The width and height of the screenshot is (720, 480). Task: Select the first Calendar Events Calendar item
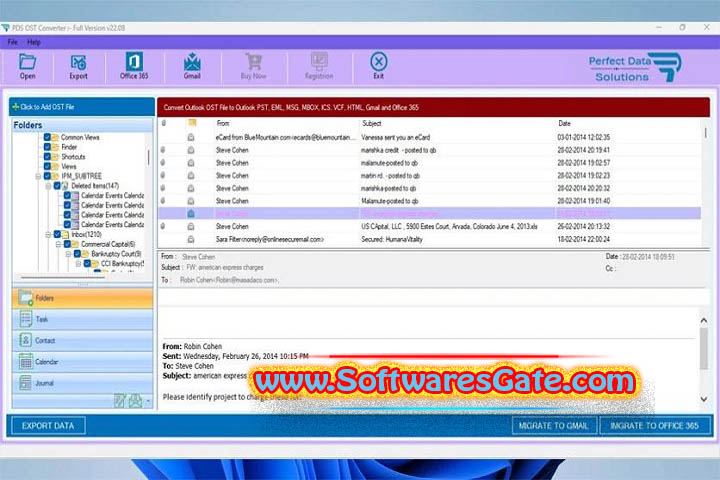point(112,196)
